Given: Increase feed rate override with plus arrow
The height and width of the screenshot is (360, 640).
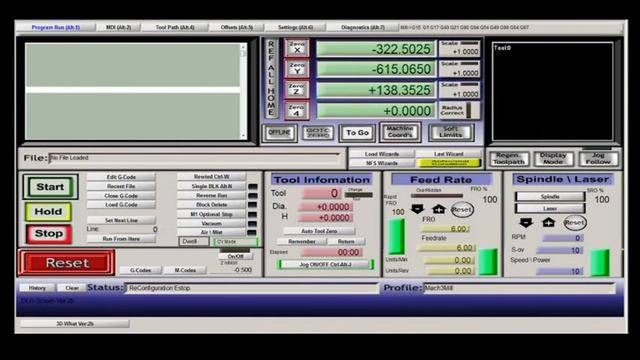Looking at the screenshot, I should click(438, 209).
